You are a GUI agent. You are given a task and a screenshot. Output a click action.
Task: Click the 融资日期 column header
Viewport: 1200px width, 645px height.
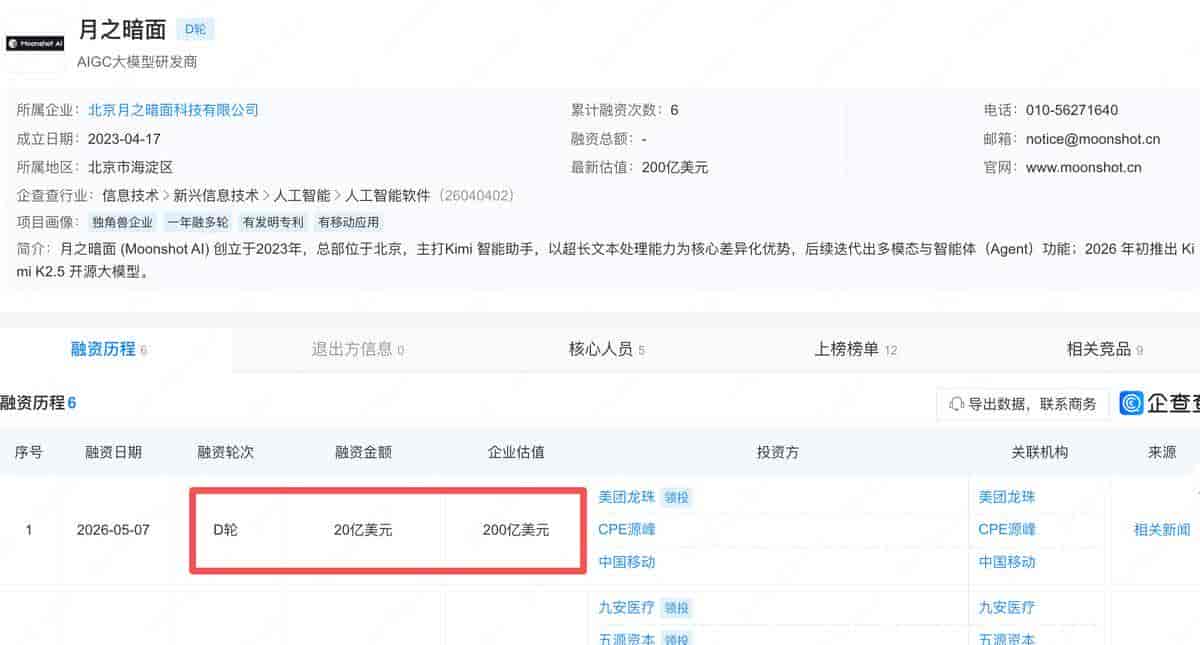(x=113, y=452)
